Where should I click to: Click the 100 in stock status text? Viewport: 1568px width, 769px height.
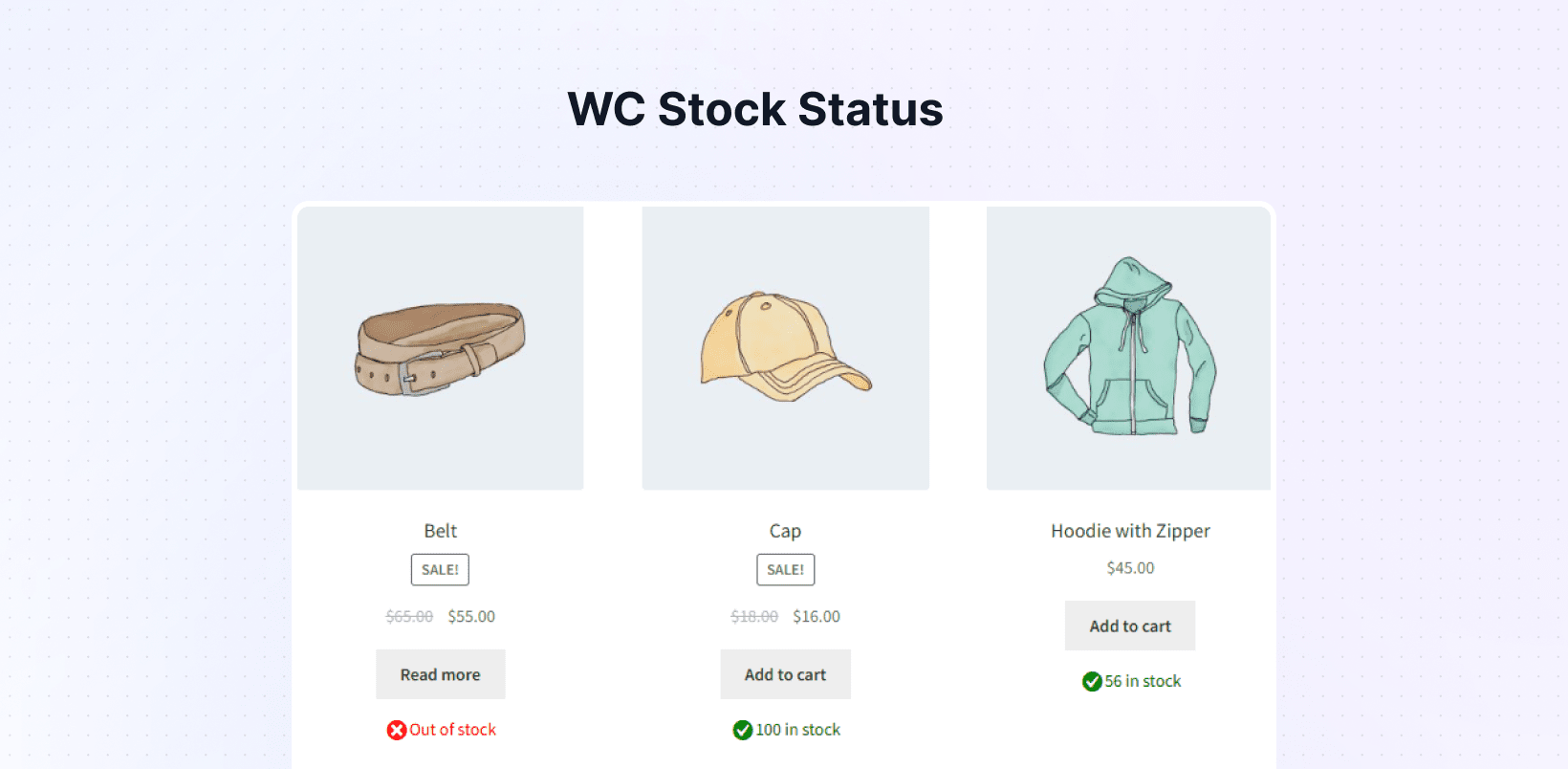tap(798, 730)
